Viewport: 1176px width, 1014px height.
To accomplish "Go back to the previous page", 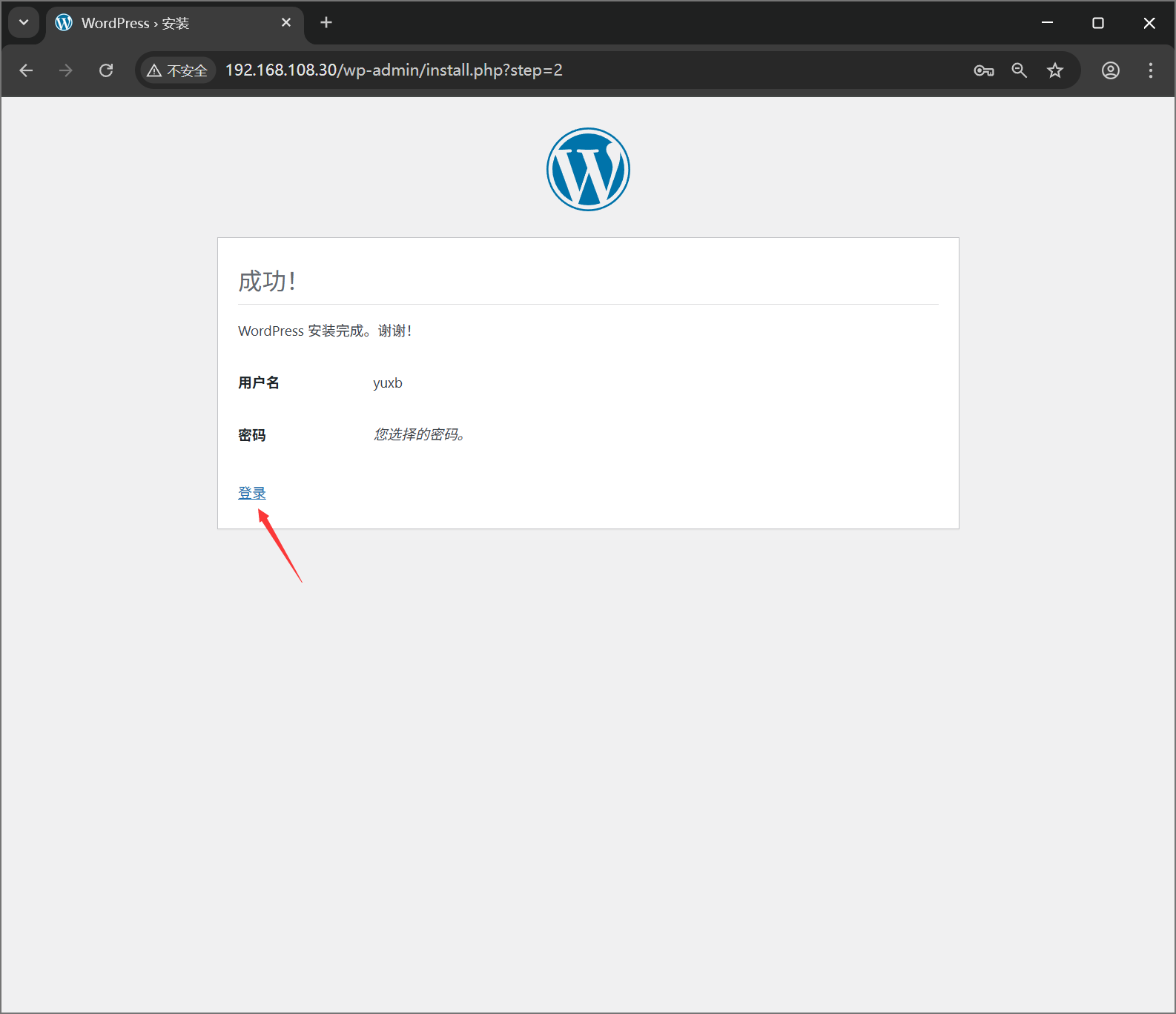I will (x=26, y=70).
